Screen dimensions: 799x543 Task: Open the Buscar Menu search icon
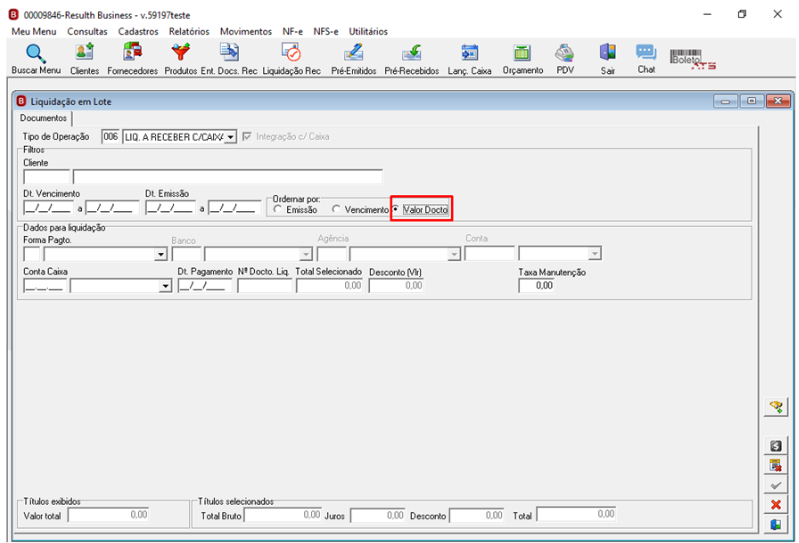coord(36,53)
